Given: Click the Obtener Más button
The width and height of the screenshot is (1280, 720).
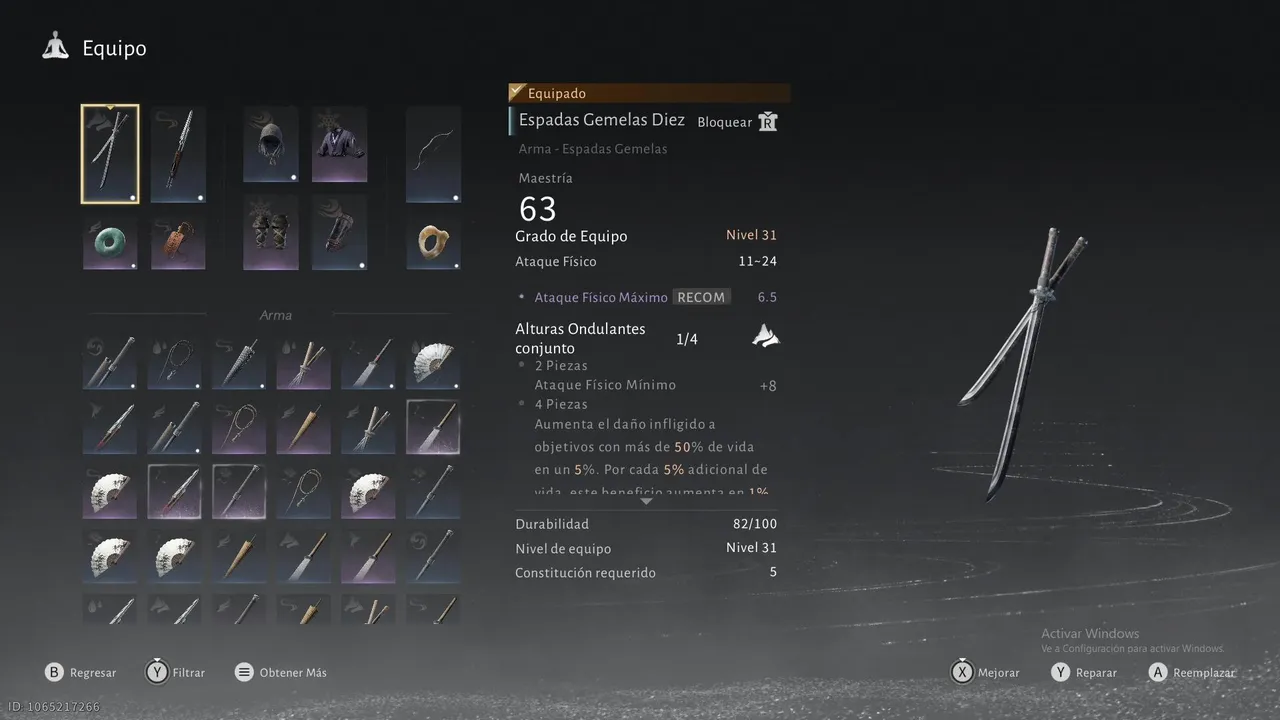Looking at the screenshot, I should (x=280, y=672).
